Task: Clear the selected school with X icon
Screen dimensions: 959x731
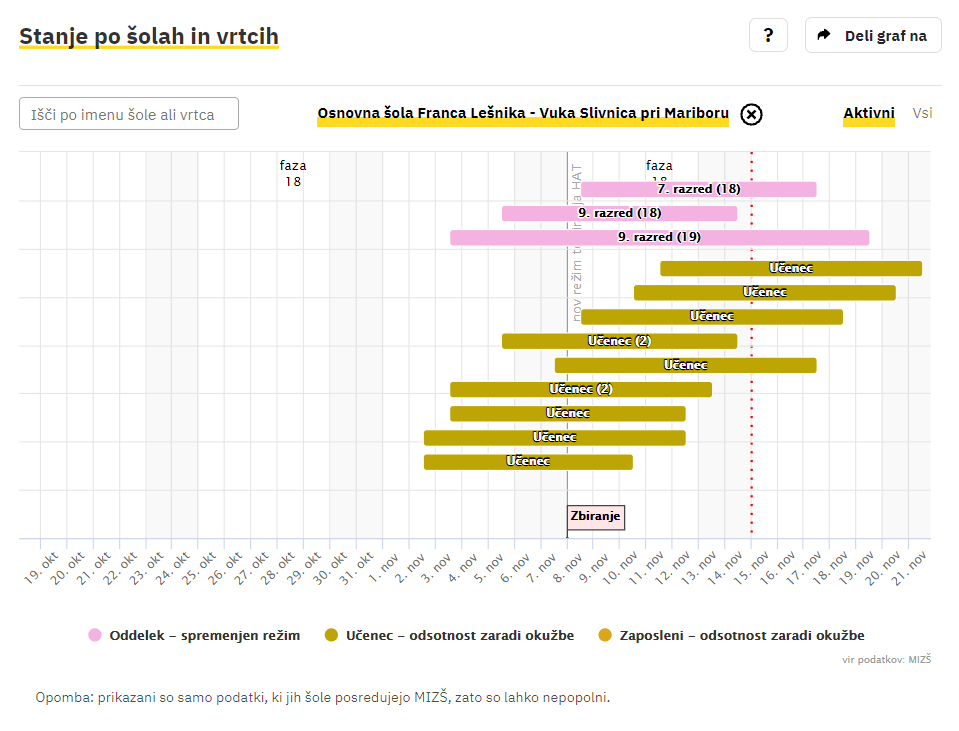Action: (x=751, y=114)
